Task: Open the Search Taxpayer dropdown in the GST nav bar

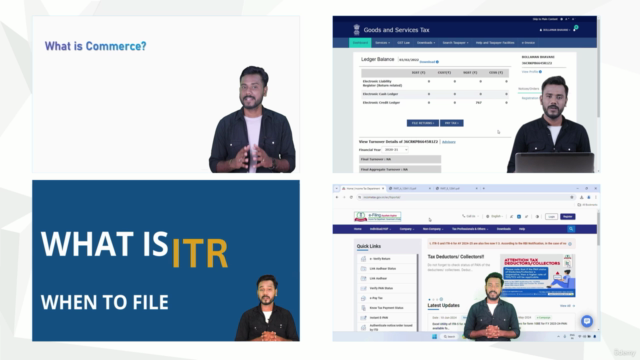Action: pyautogui.click(x=456, y=42)
